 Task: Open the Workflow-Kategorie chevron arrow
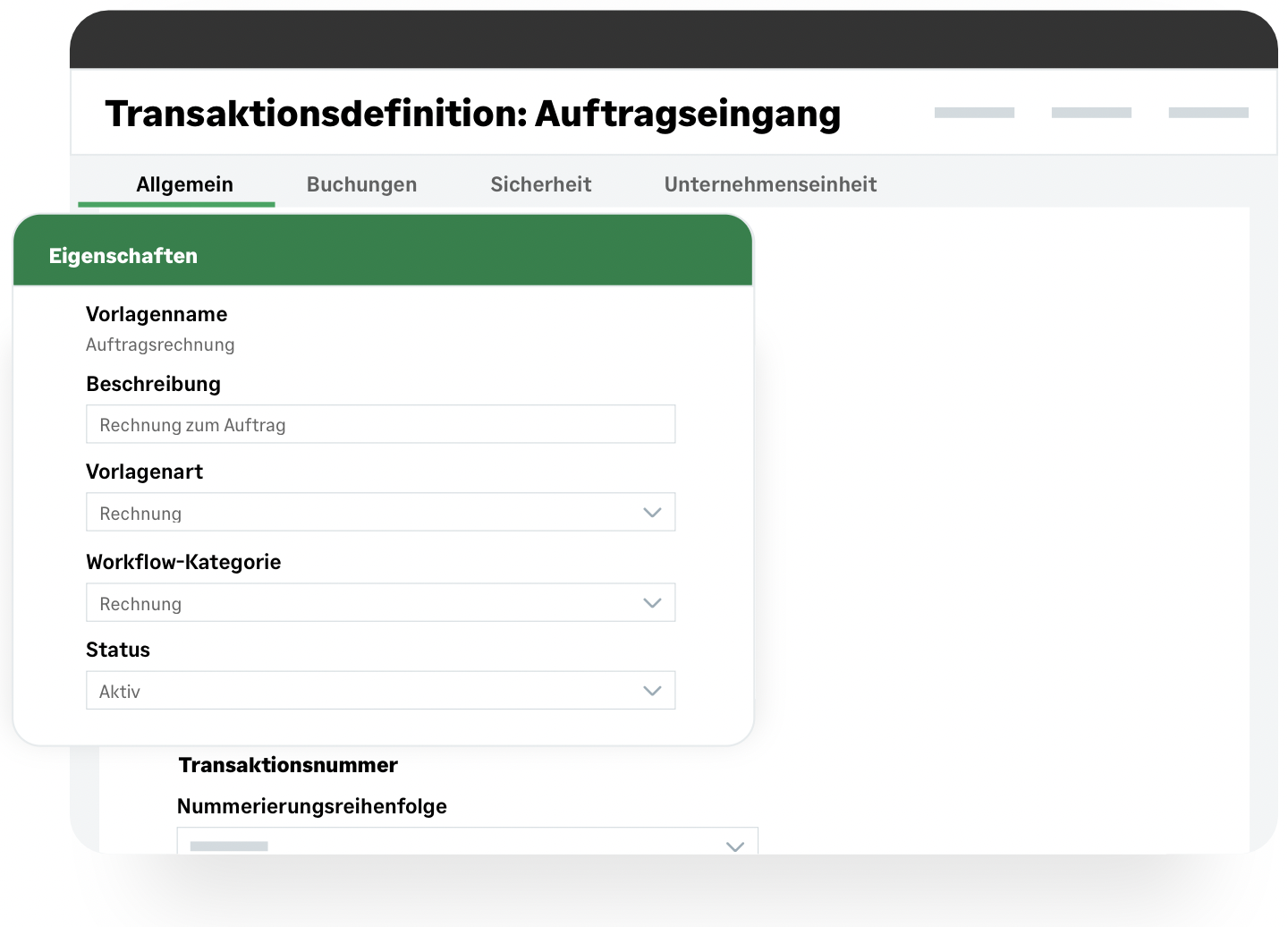652,603
